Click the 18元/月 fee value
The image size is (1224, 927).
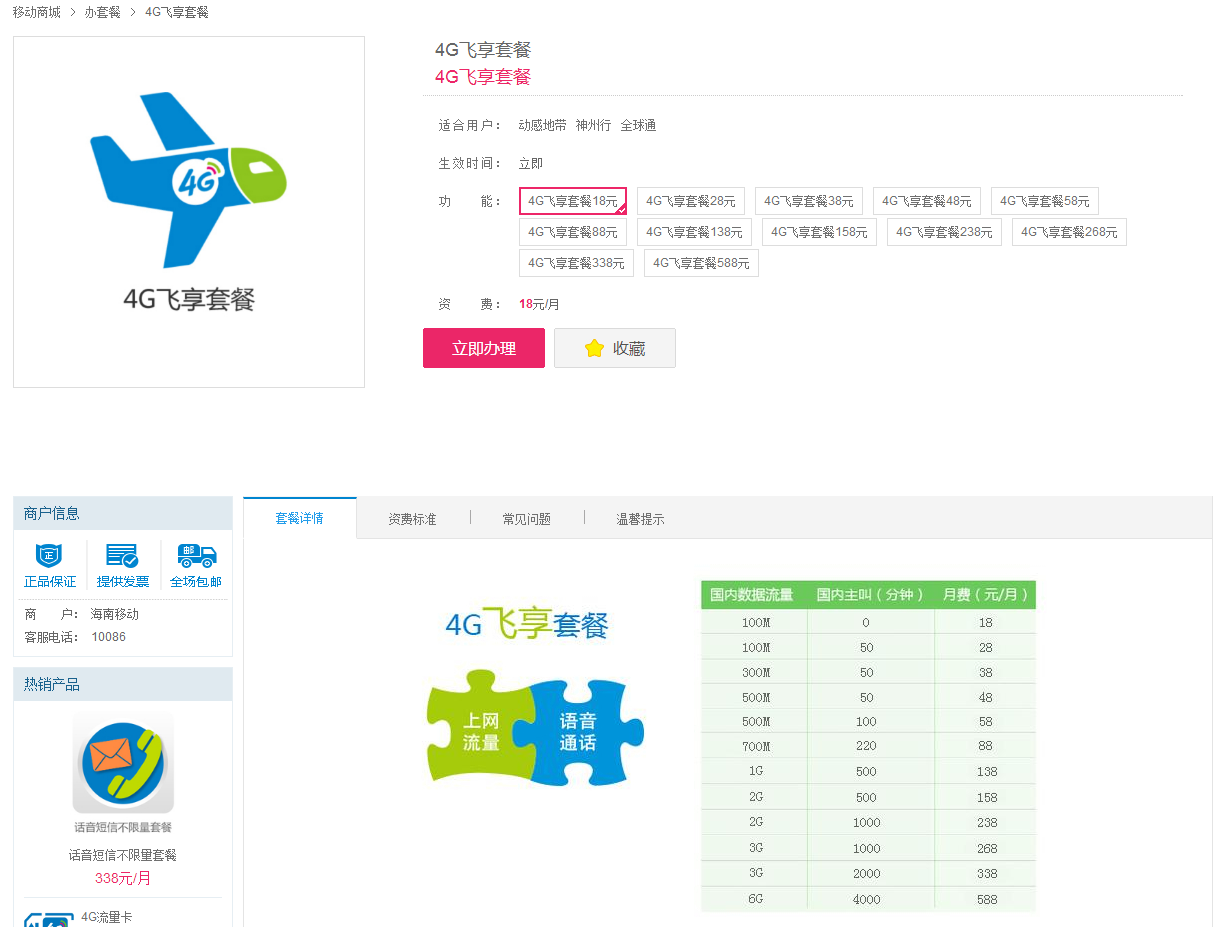[539, 304]
